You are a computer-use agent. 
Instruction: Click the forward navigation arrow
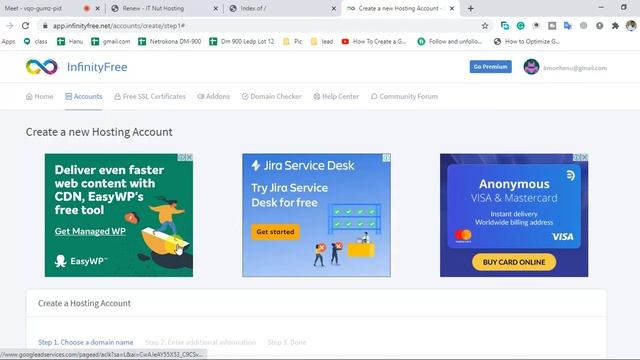click(9, 26)
